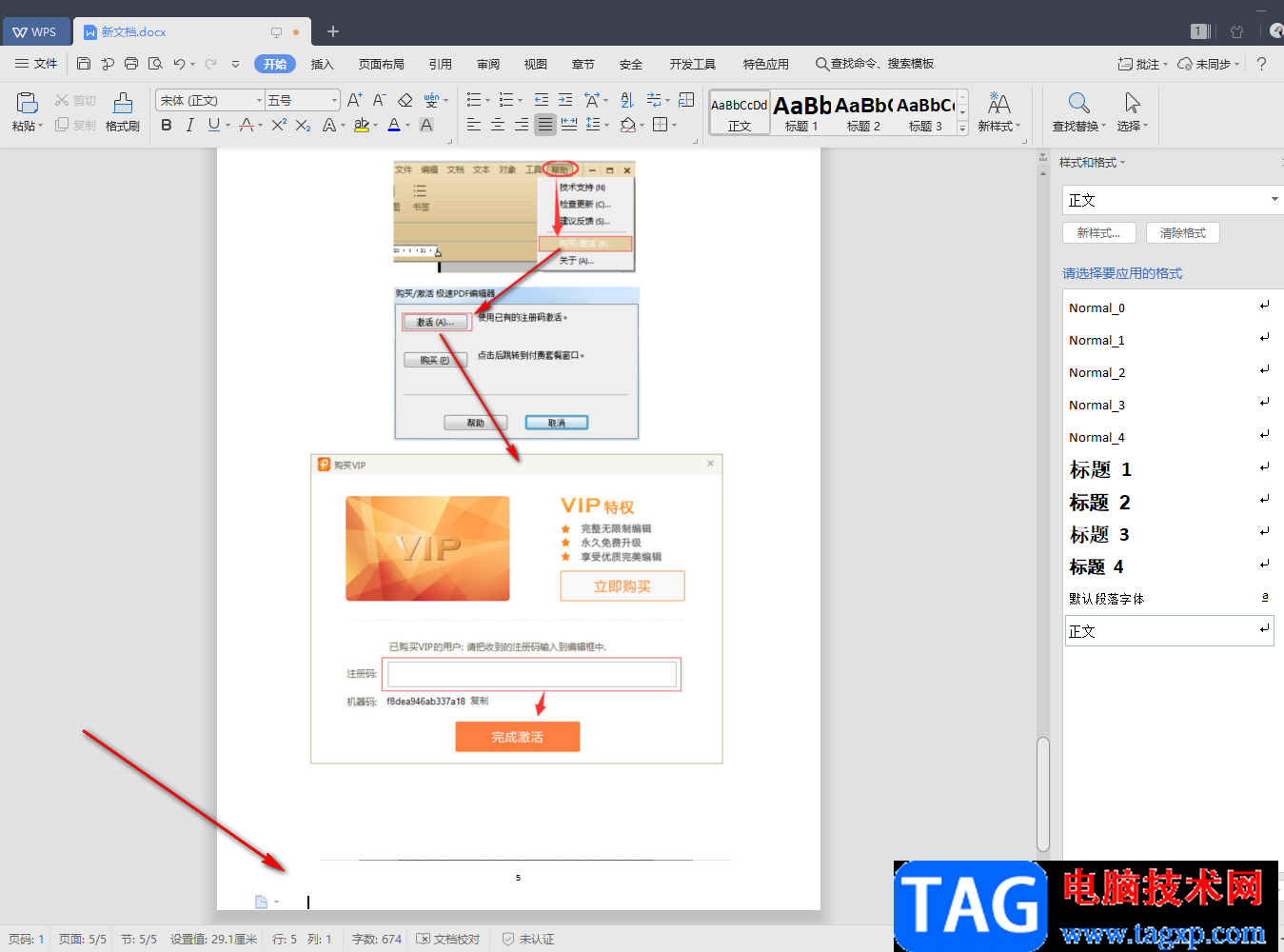Switch to the 页面布局 tab
The width and height of the screenshot is (1284, 952).
coord(382,64)
